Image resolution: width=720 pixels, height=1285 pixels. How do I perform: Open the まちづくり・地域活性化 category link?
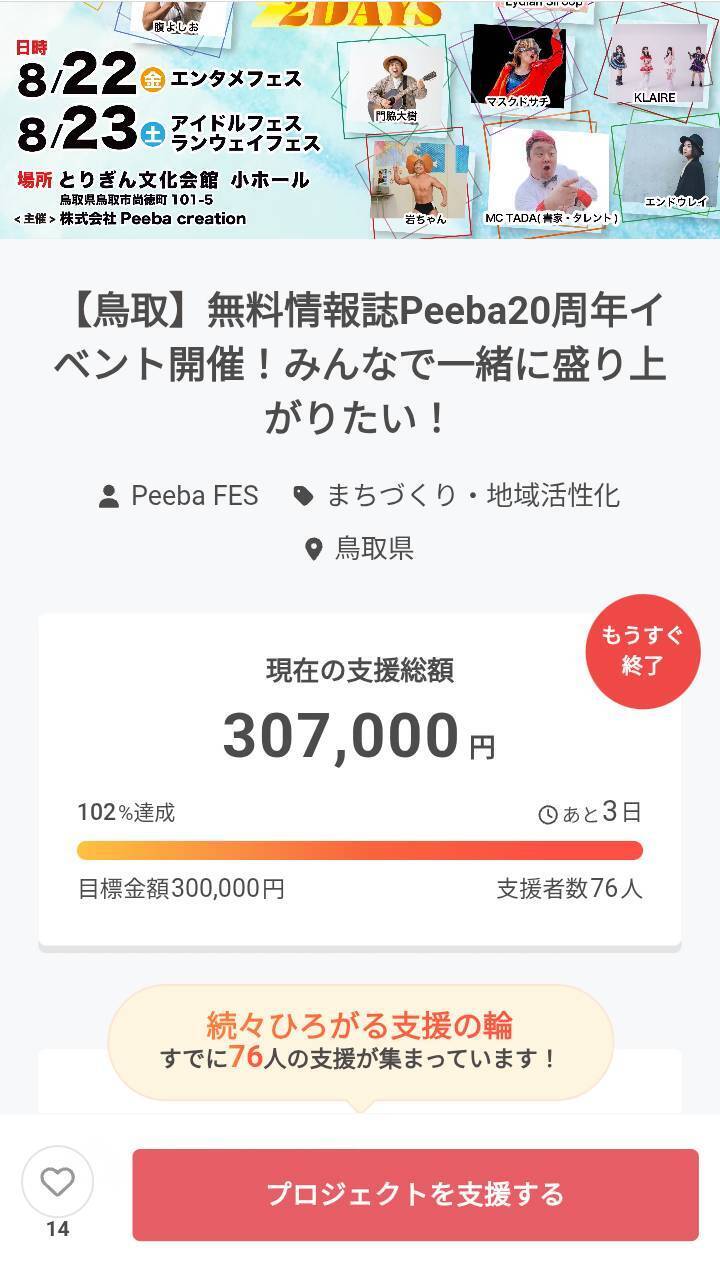click(x=473, y=495)
